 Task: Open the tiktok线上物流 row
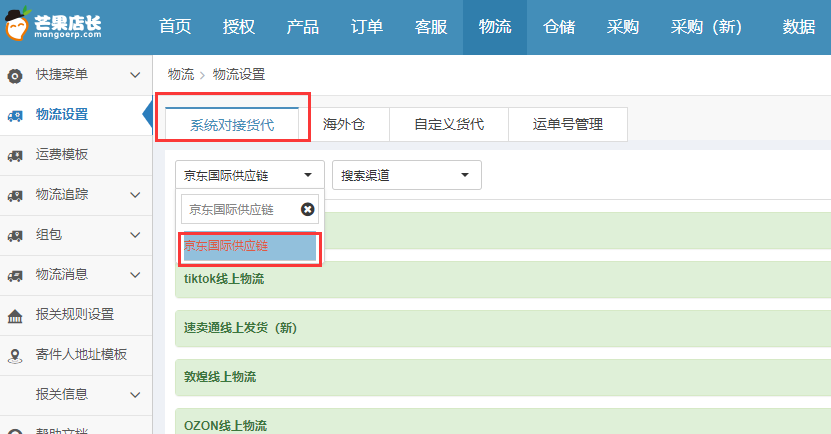[x=503, y=279]
